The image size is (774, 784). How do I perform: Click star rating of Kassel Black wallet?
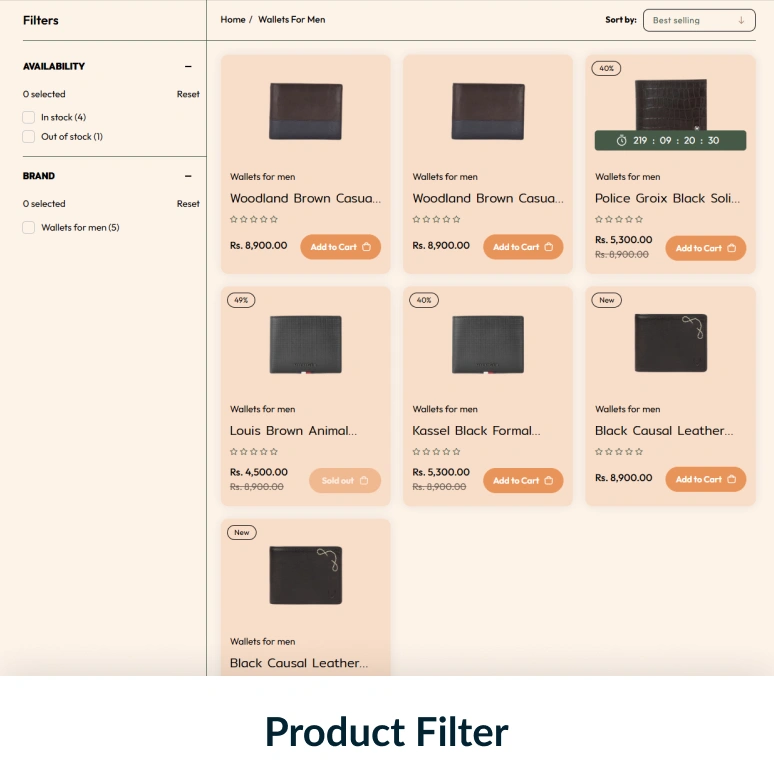[436, 452]
